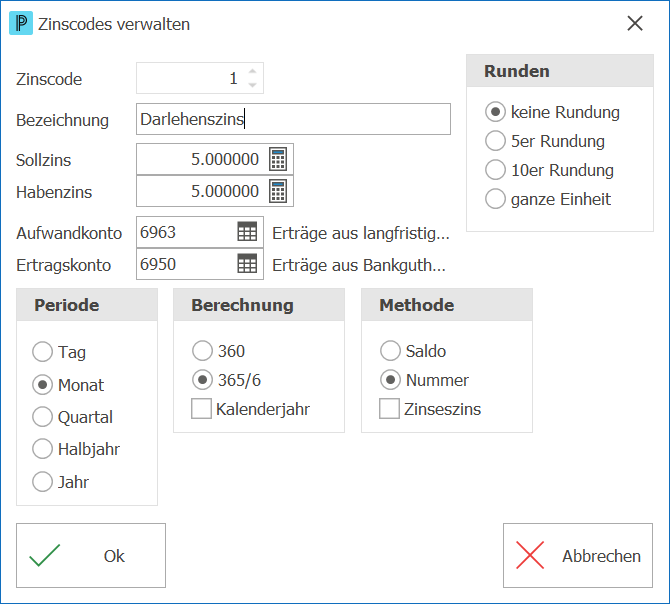Choose Monat as period
This screenshot has width=670, height=604.
pyautogui.click(x=68, y=385)
